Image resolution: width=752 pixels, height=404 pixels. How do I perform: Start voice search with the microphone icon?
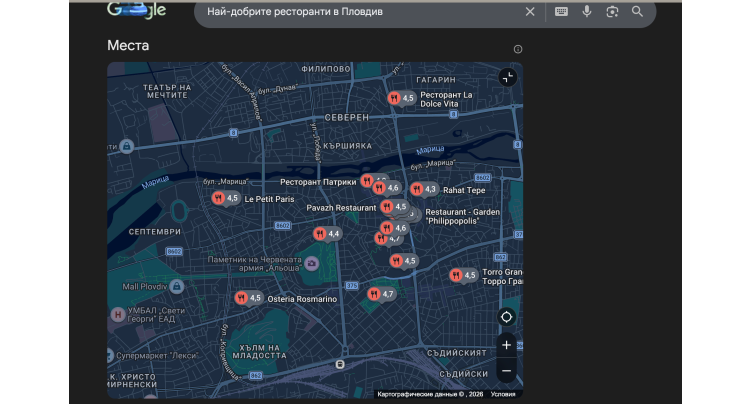click(587, 12)
